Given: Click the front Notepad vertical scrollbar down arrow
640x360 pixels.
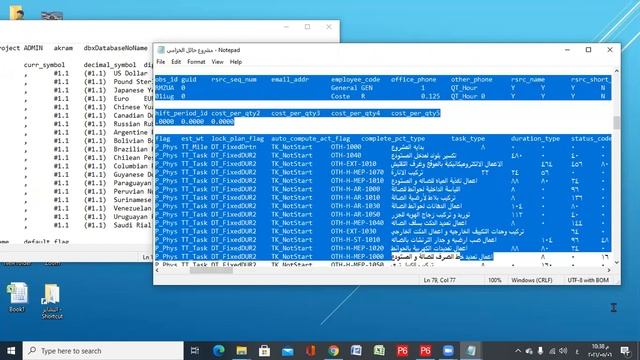Looking at the screenshot, I should click(x=616, y=263).
